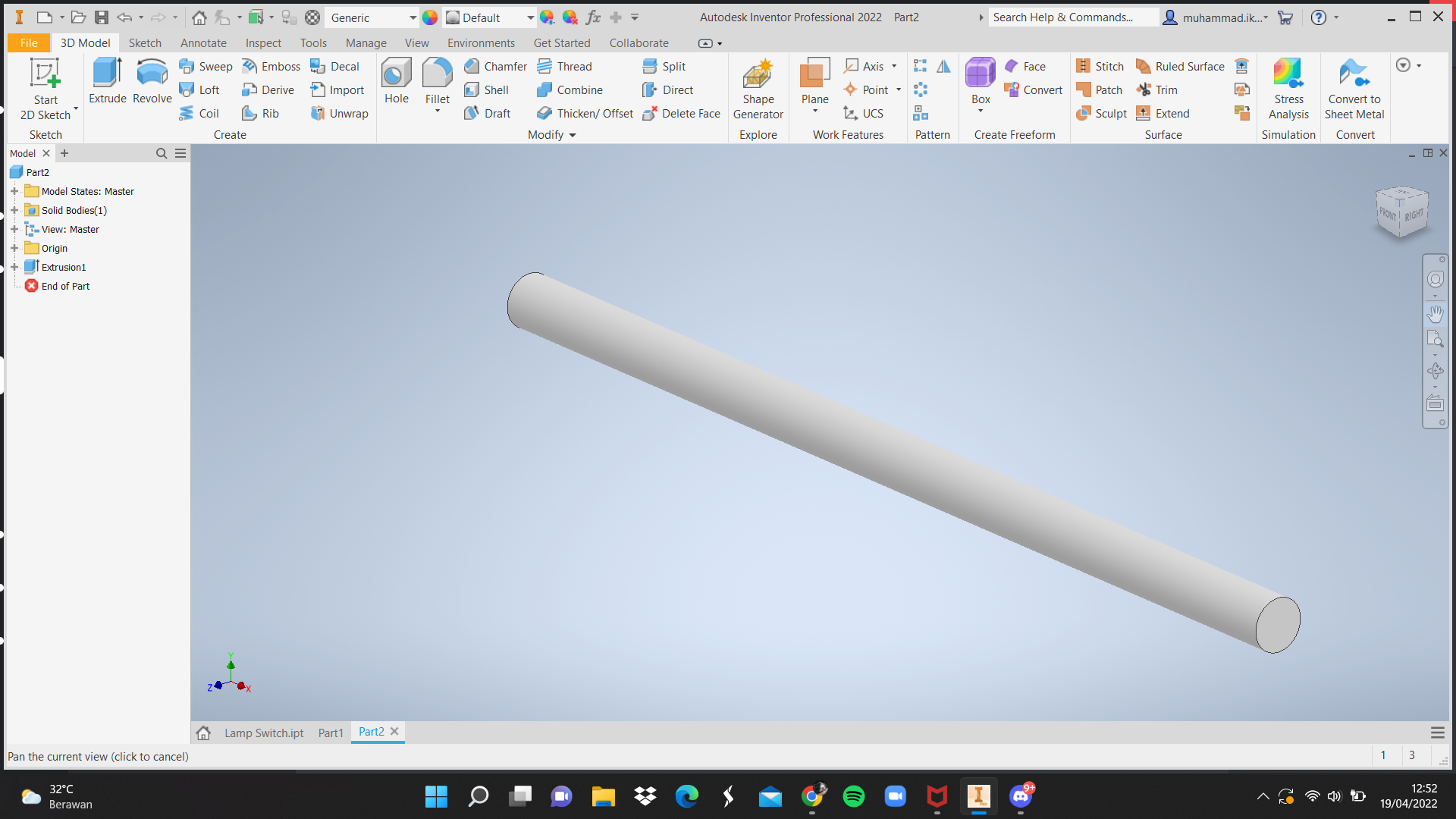Image resolution: width=1456 pixels, height=819 pixels.
Task: Switch to Lamp Switch.ipt document tab
Action: 263,733
